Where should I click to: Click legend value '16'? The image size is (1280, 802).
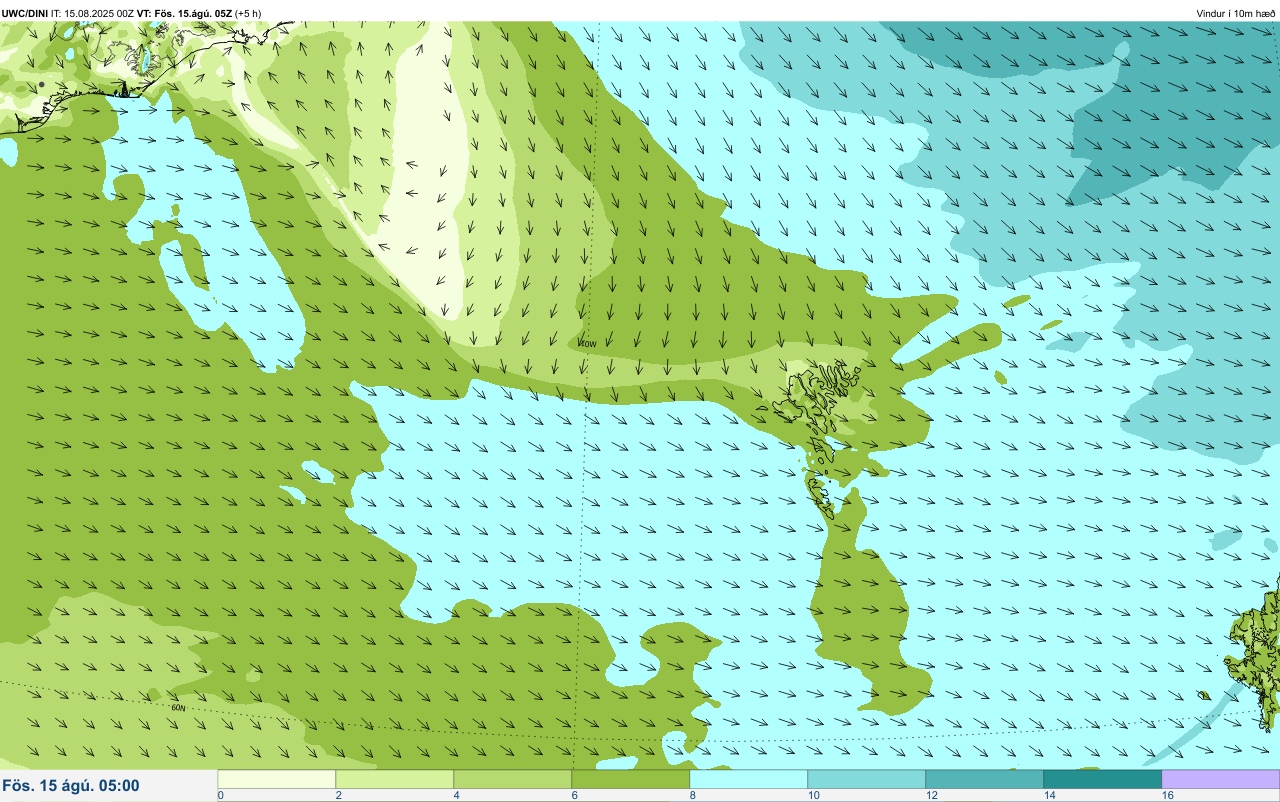pyautogui.click(x=1168, y=795)
